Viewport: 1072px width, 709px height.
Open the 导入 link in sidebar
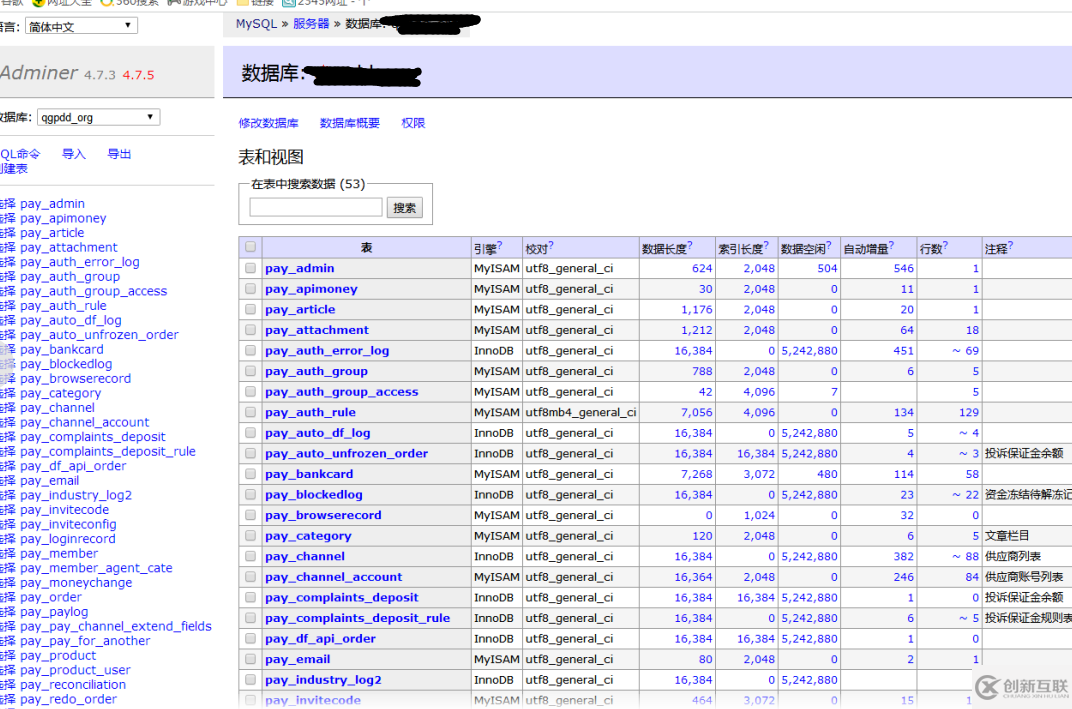[74, 154]
